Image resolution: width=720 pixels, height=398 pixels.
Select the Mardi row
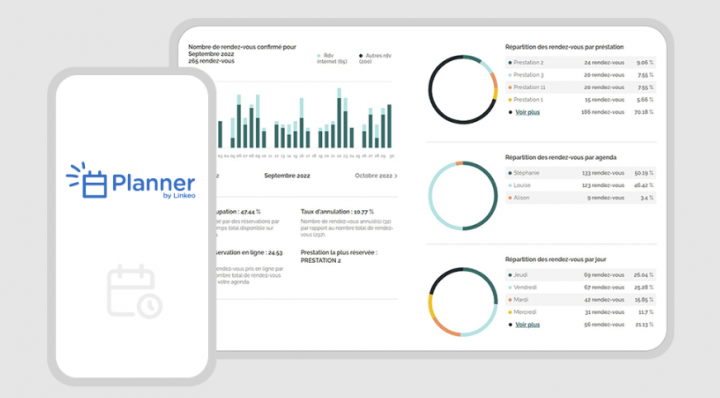(580, 300)
